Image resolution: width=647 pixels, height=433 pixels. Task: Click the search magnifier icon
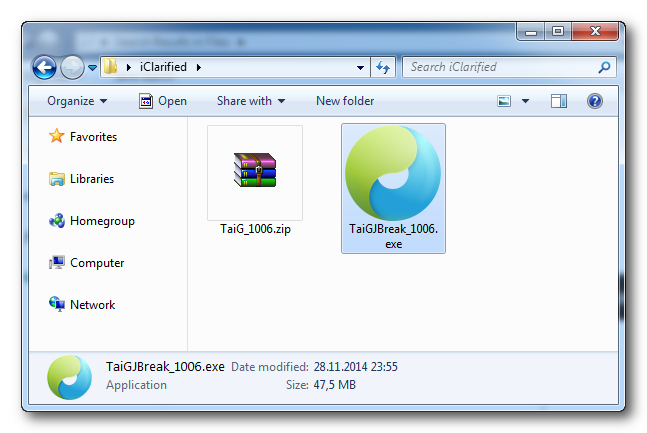pyautogui.click(x=603, y=68)
